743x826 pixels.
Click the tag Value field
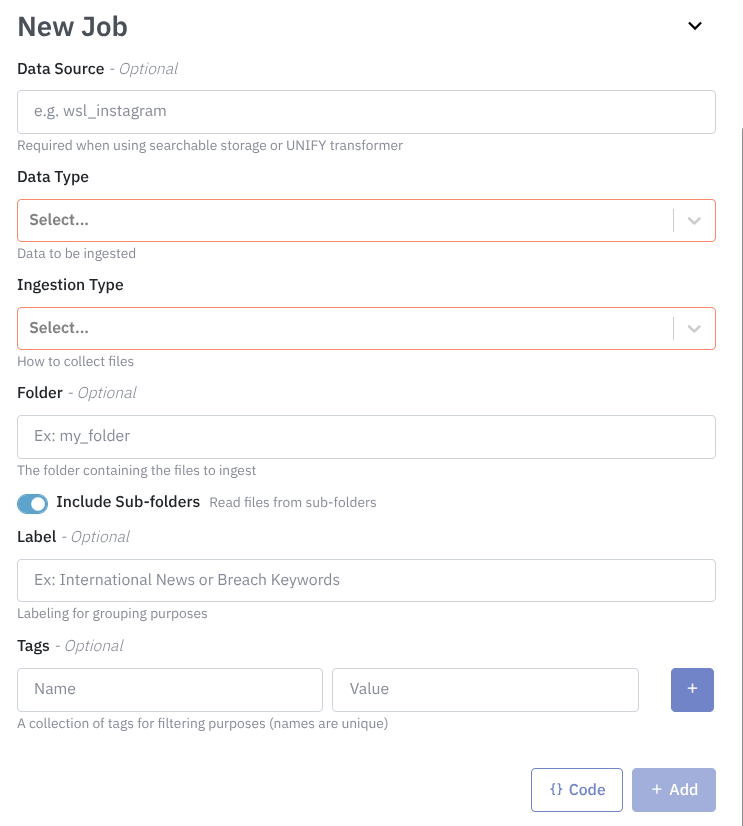click(485, 689)
